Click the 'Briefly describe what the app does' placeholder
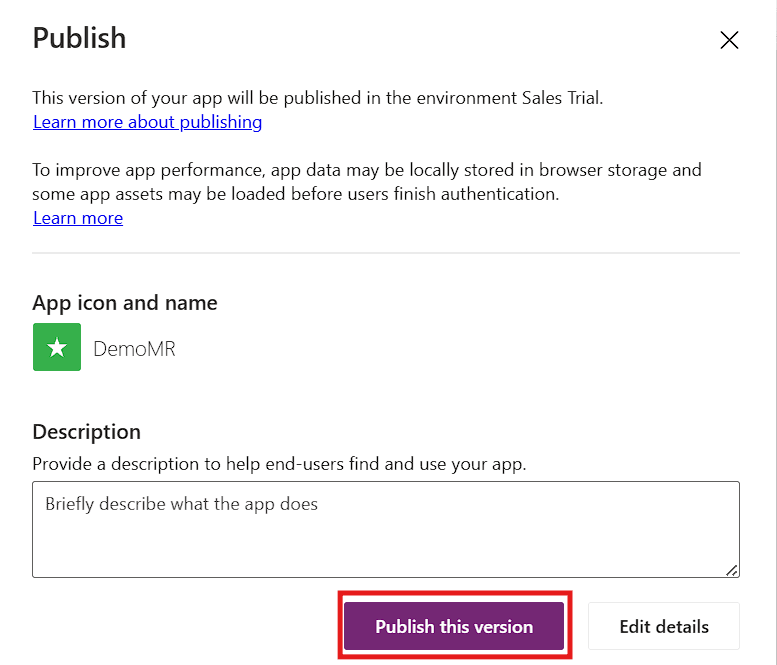This screenshot has height=665, width=777. coord(181,504)
